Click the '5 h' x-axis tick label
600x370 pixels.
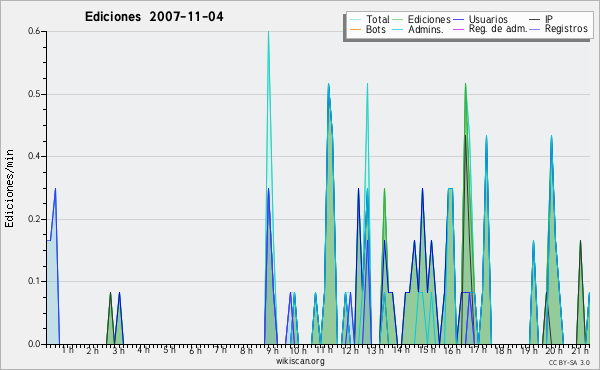coord(170,350)
